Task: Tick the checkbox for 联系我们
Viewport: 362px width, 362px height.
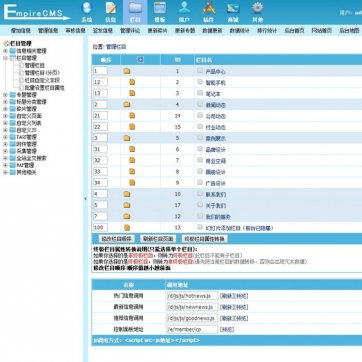Action: pyautogui.click(x=200, y=193)
